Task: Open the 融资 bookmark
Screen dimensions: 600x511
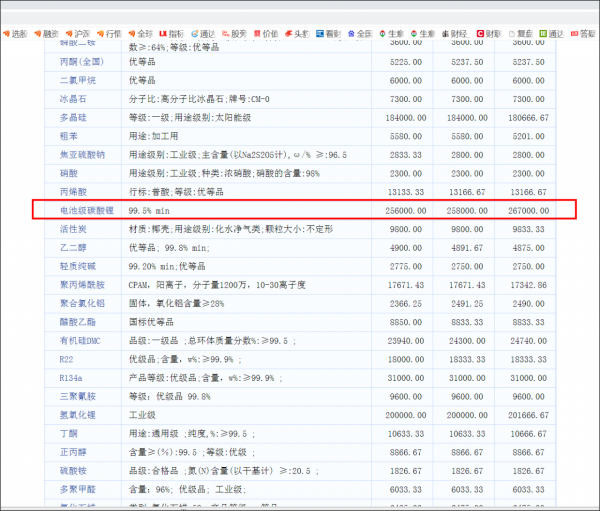Action: click(x=47, y=34)
